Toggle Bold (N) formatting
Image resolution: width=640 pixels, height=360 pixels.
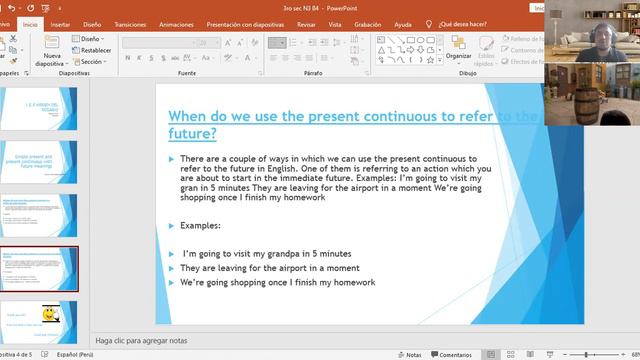coord(128,58)
